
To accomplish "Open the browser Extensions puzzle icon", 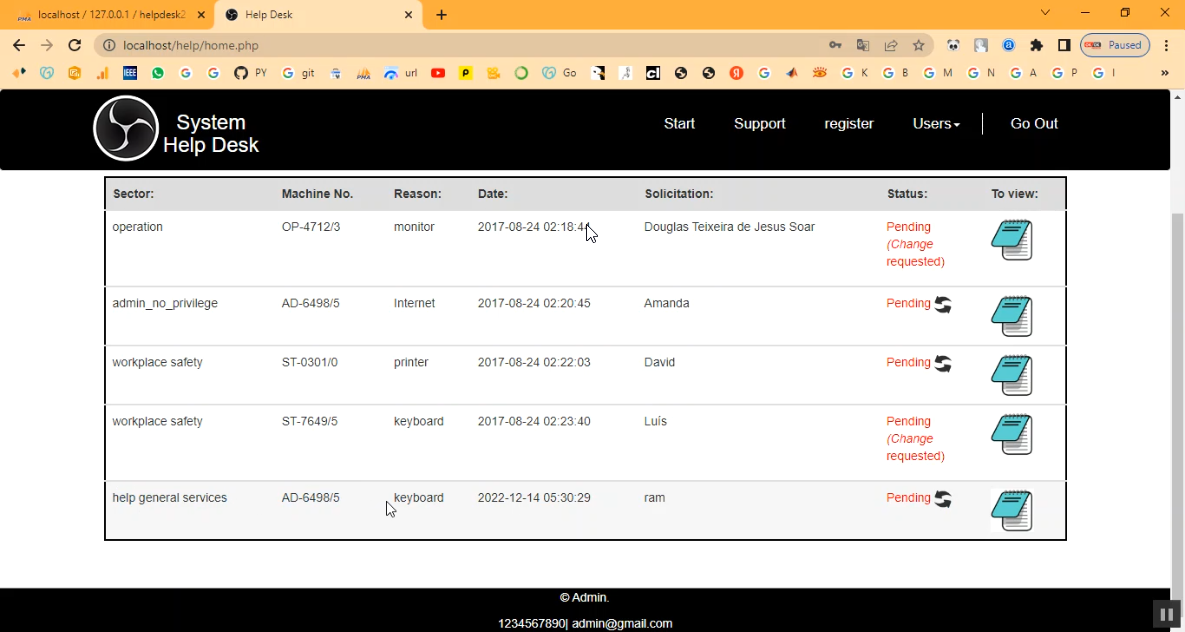I will 1036,45.
